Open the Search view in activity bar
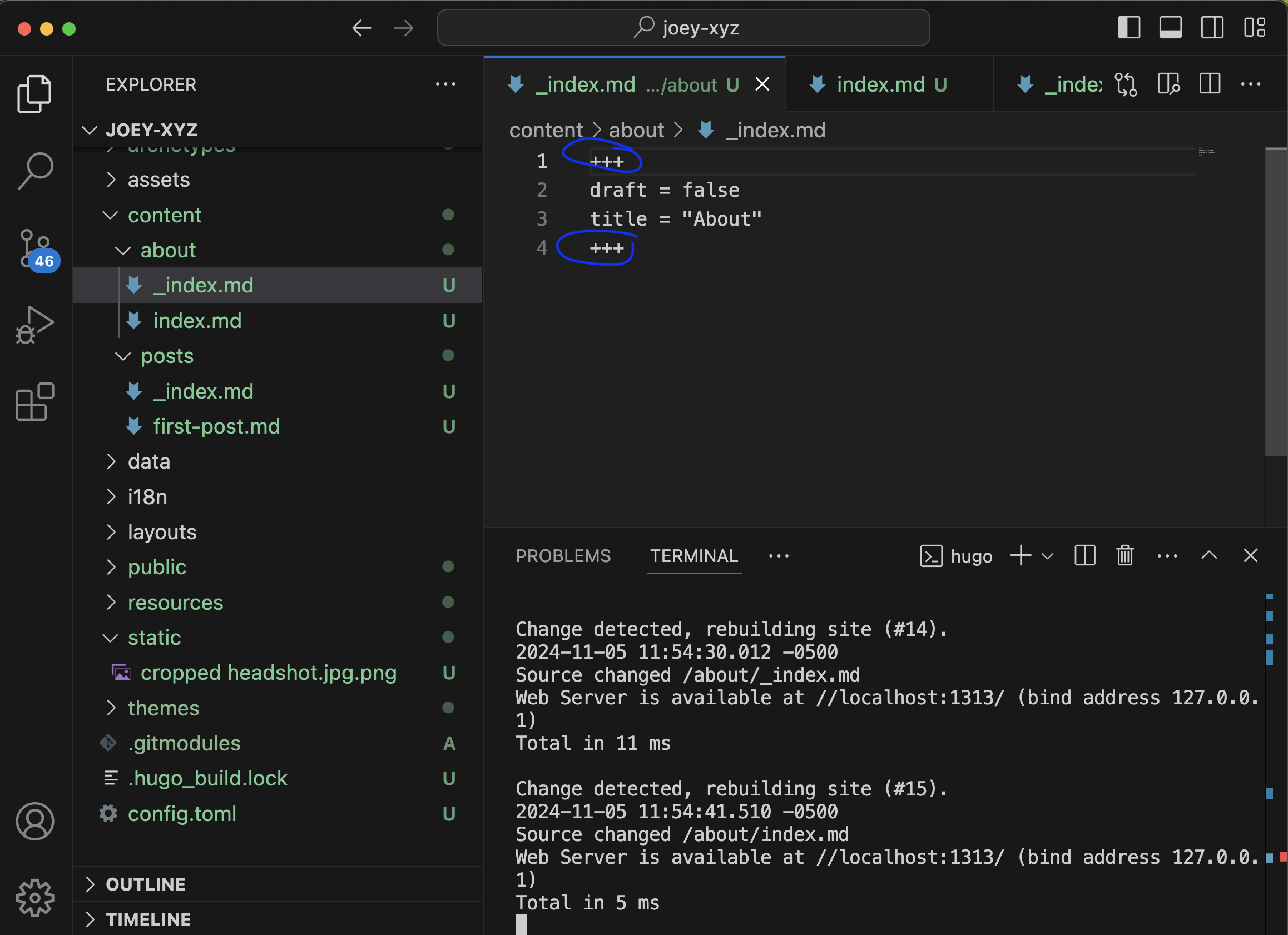Screen dimensions: 1288x935 click(35, 171)
